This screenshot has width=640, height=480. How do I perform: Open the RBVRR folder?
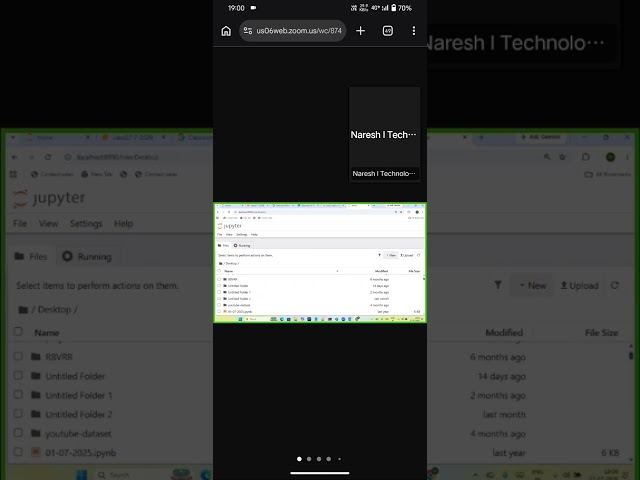tap(59, 357)
